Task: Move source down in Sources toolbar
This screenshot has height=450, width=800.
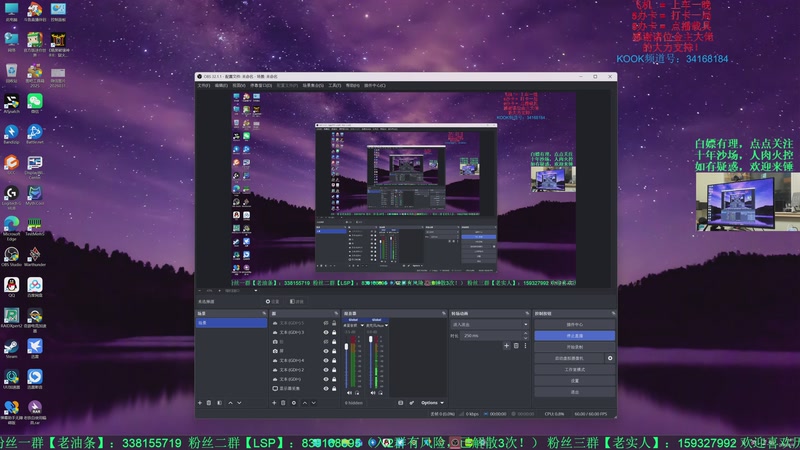Action: click(x=314, y=403)
